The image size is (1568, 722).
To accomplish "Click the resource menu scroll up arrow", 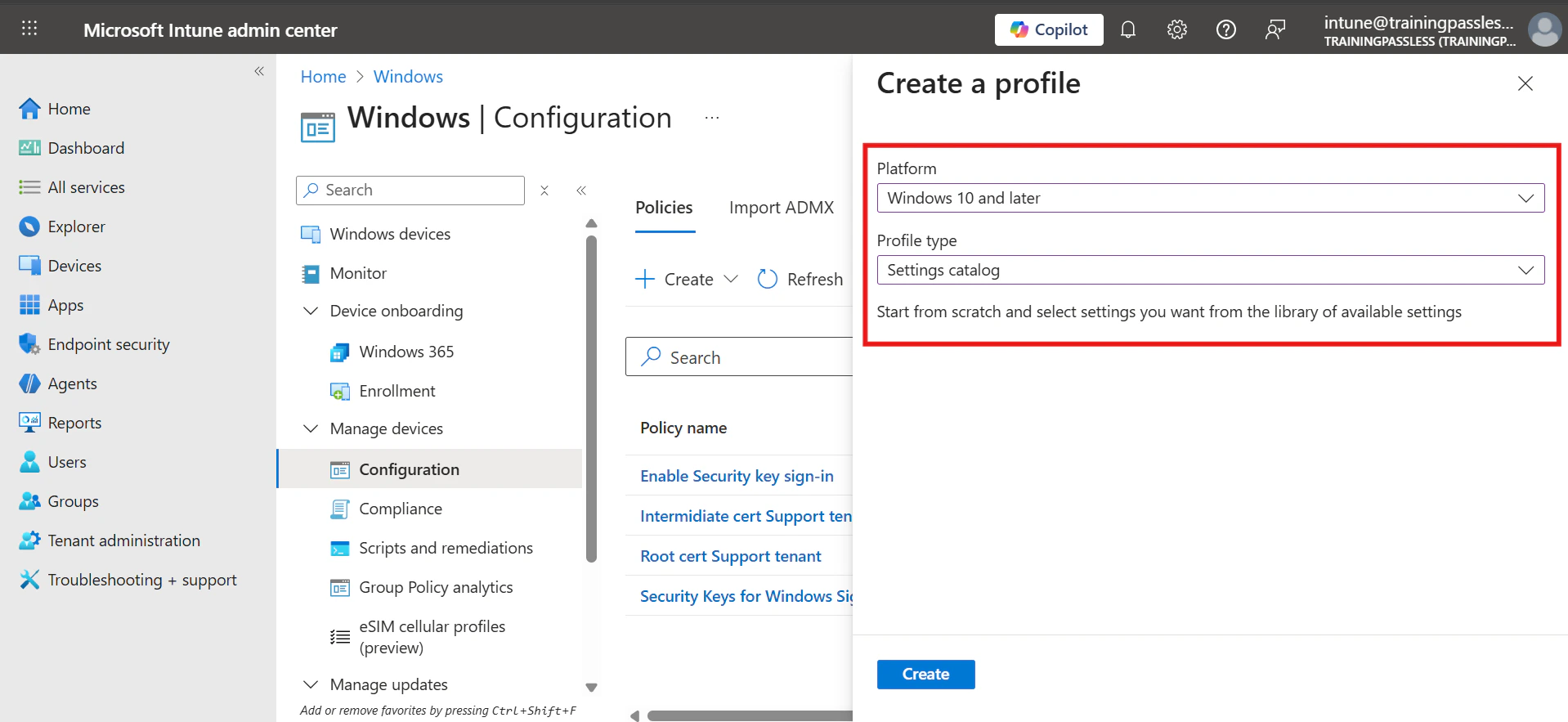I will tap(592, 223).
